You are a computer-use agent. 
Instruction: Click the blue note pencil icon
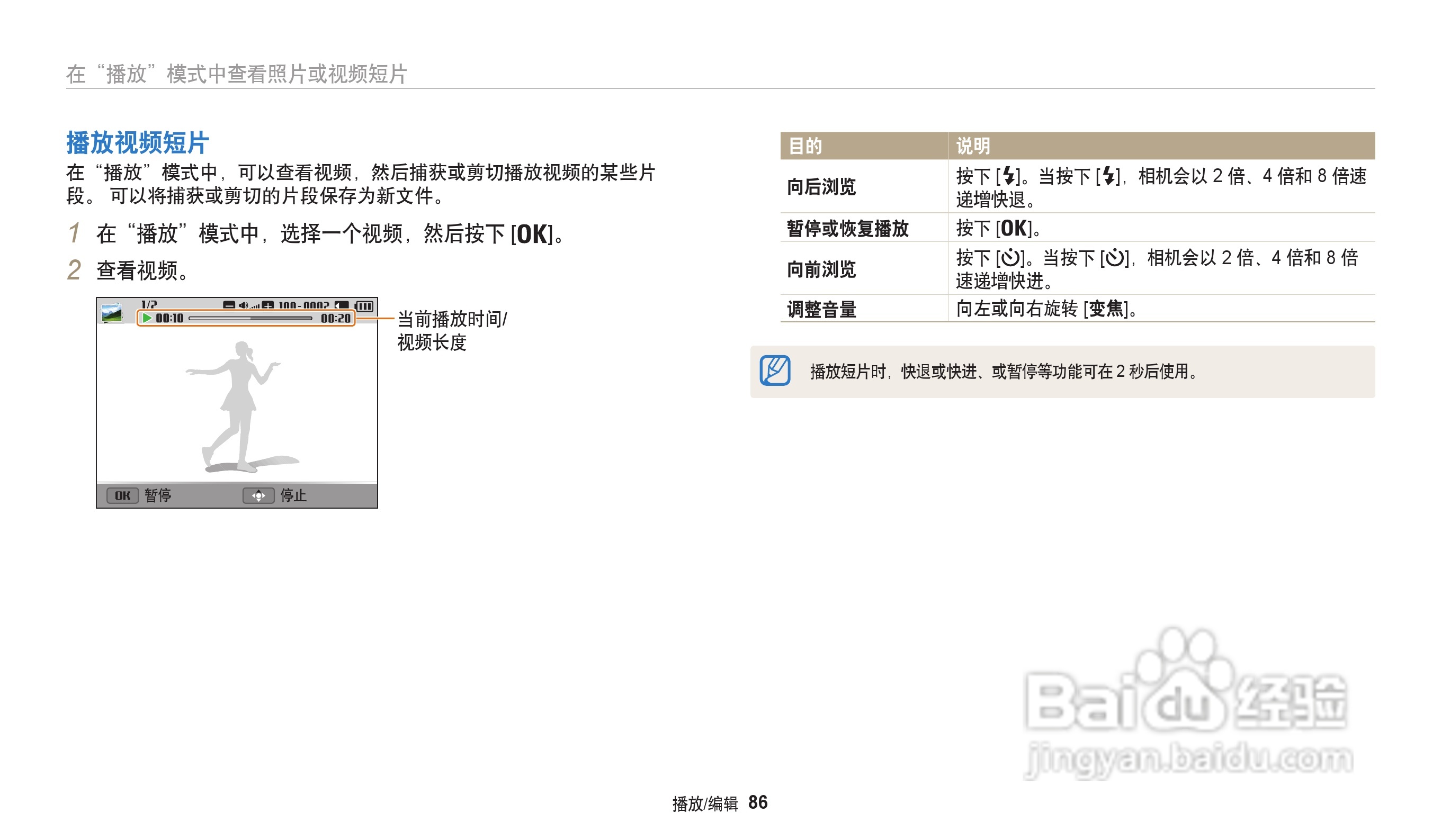click(775, 371)
